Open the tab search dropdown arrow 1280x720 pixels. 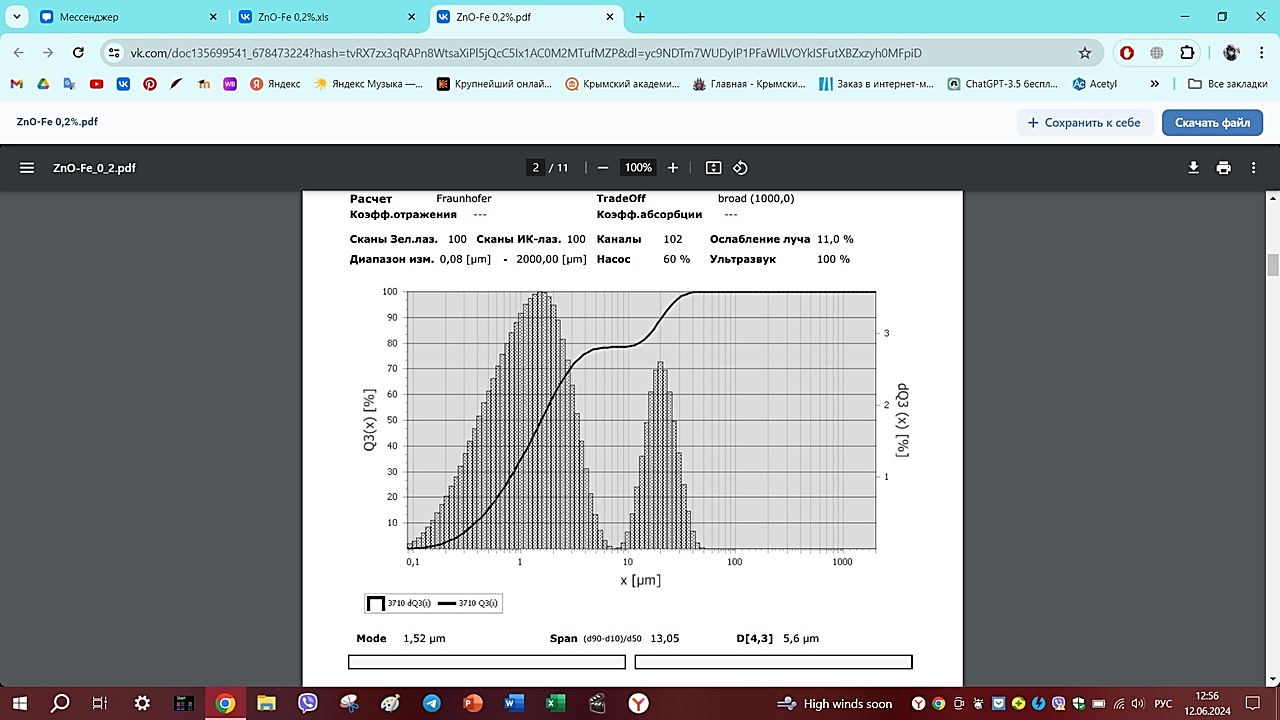pos(17,17)
